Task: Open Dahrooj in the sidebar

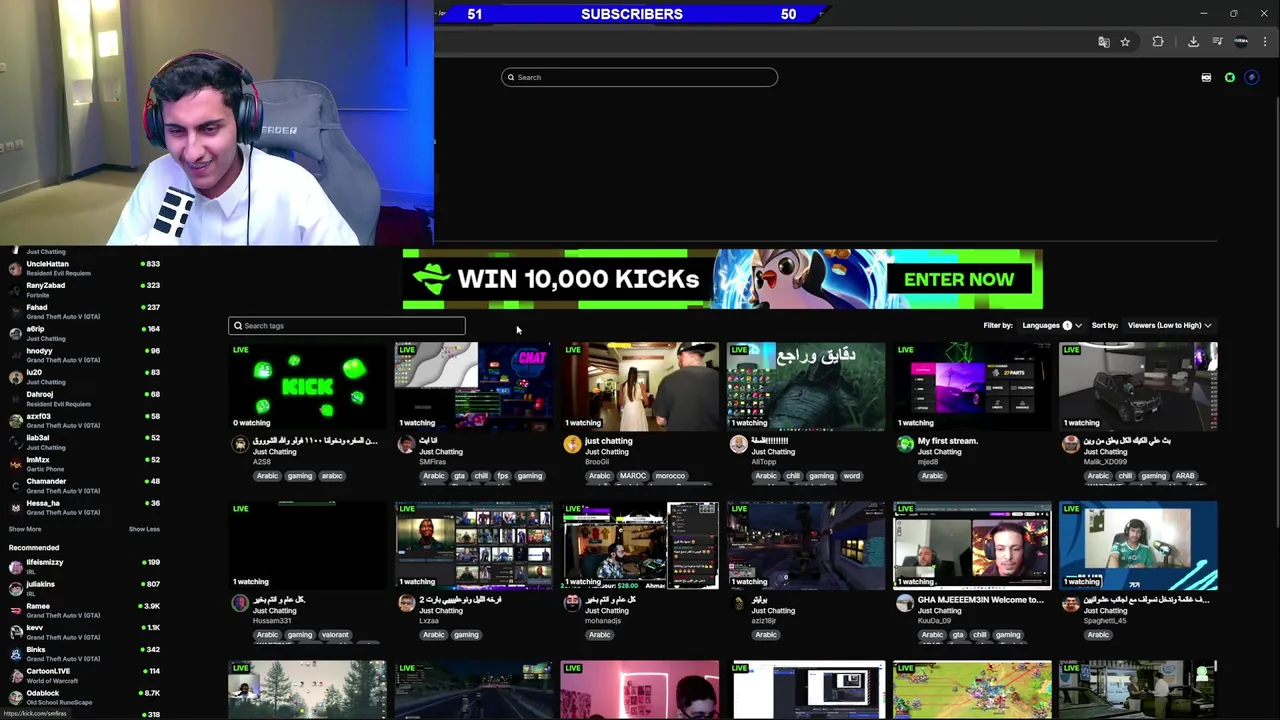Action: pos(85,399)
